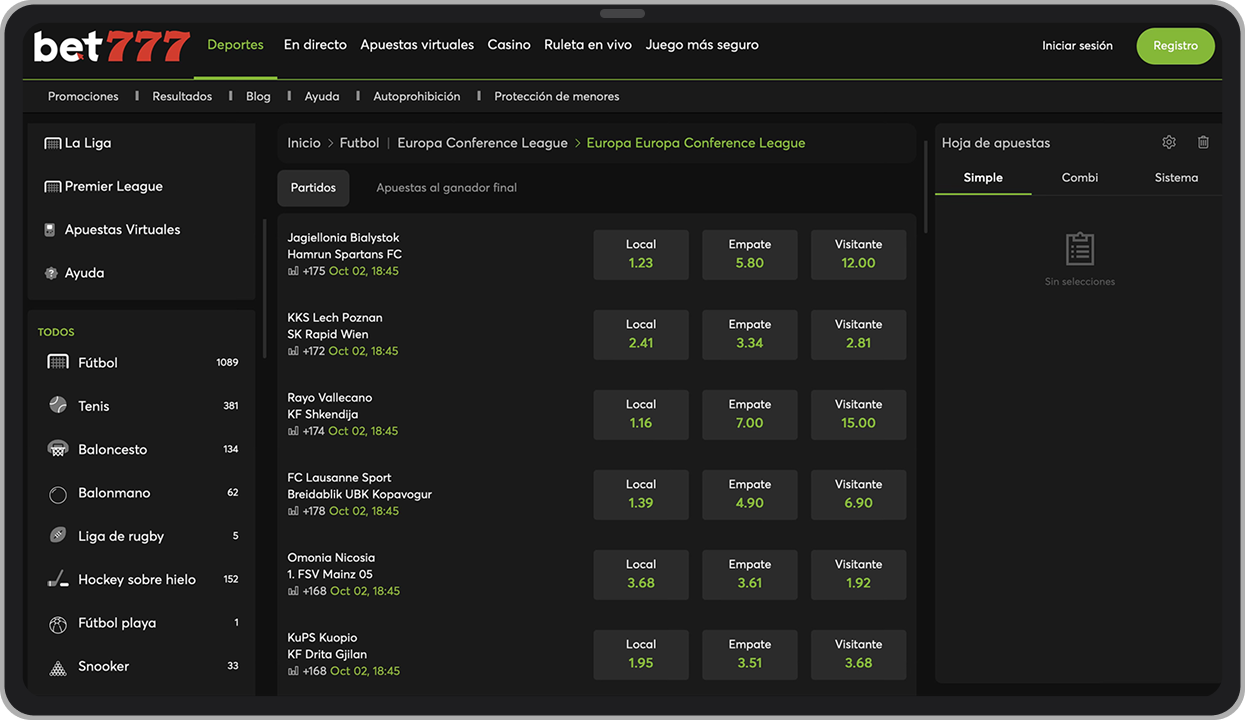
Task: Select Local 1.95 for KuPS Kuopio
Action: pos(641,655)
